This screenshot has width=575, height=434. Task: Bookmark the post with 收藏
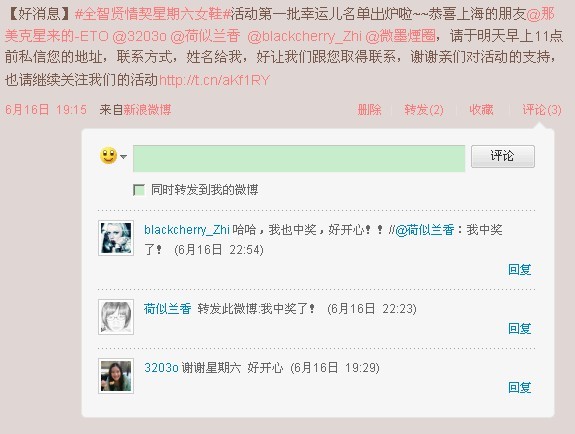[x=481, y=110]
